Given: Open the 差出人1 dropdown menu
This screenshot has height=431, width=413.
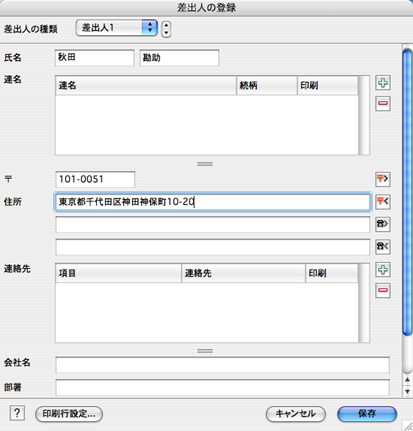Looking at the screenshot, I should 116,28.
